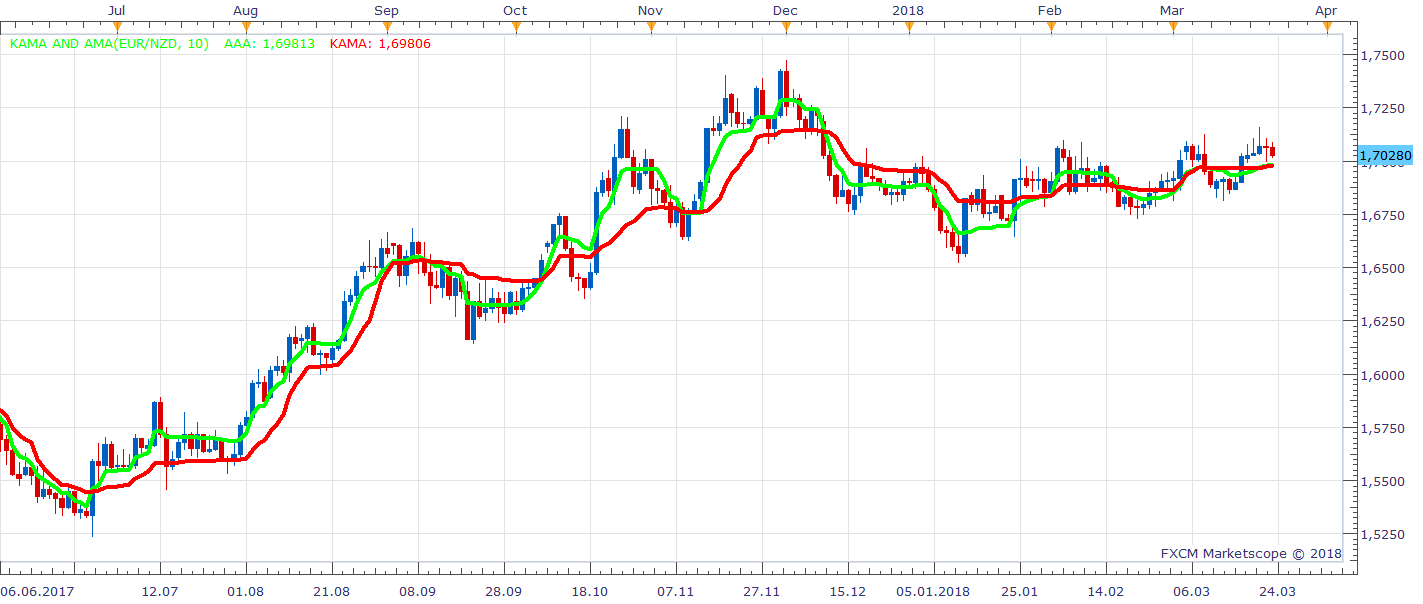Screen dimensions: 1423x604
Task: Click the 07.11 date axis label
Action: click(x=676, y=591)
